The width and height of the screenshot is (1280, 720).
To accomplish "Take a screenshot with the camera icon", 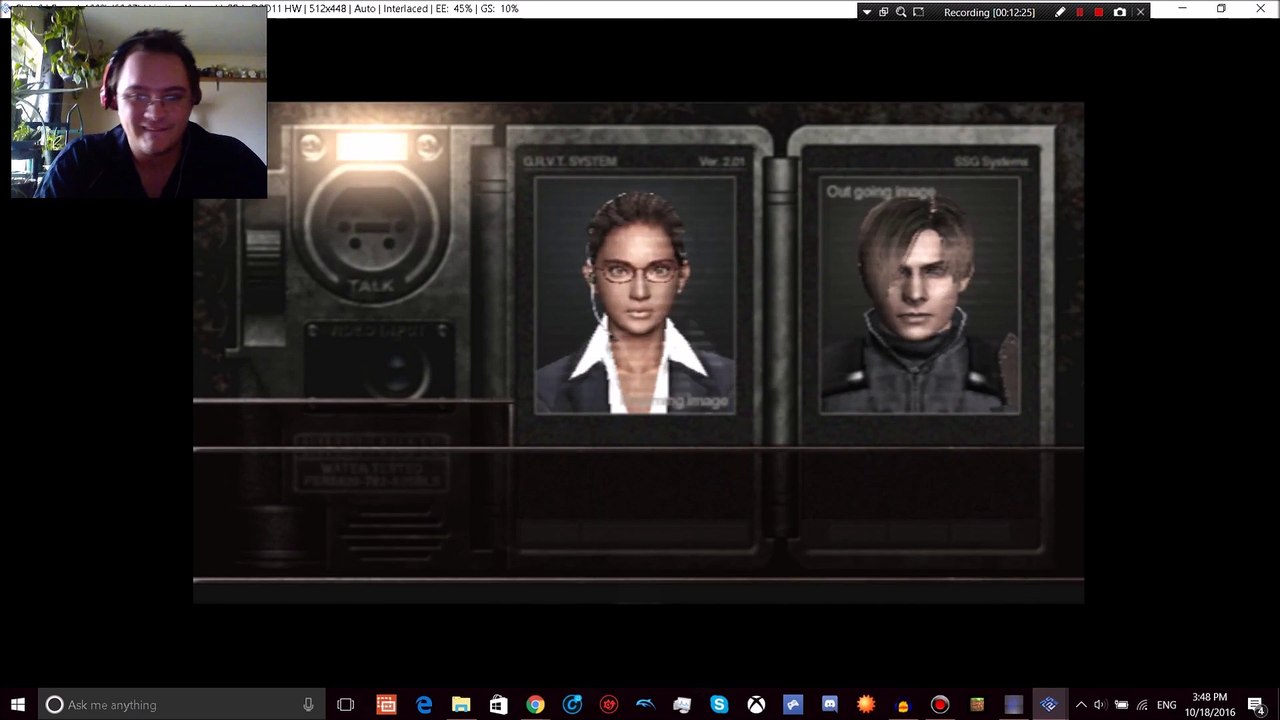I will click(x=1120, y=12).
